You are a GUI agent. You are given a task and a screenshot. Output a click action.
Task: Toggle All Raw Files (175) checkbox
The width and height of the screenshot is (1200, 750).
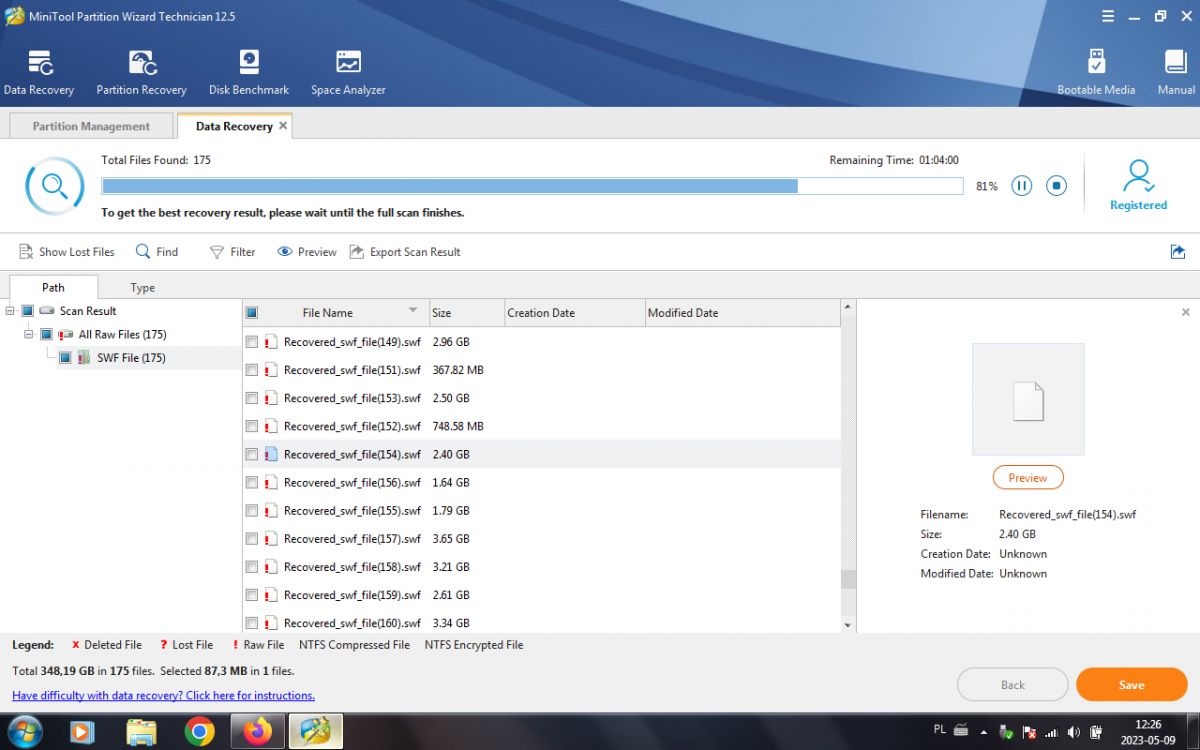[x=46, y=334]
